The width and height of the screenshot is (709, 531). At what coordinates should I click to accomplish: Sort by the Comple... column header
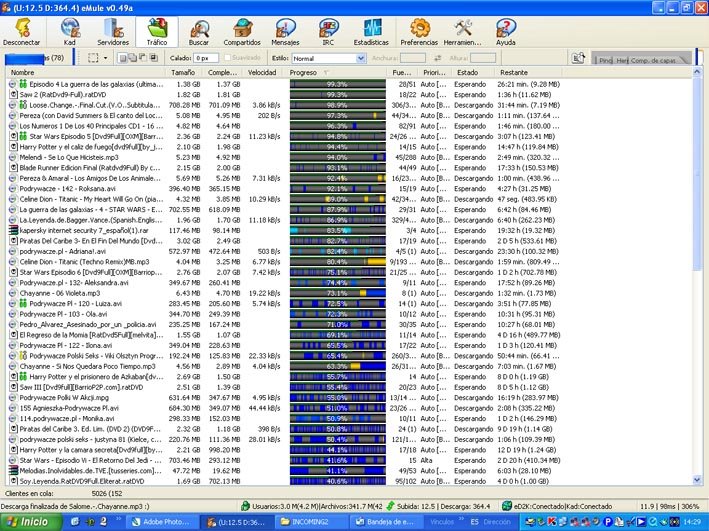point(222,72)
